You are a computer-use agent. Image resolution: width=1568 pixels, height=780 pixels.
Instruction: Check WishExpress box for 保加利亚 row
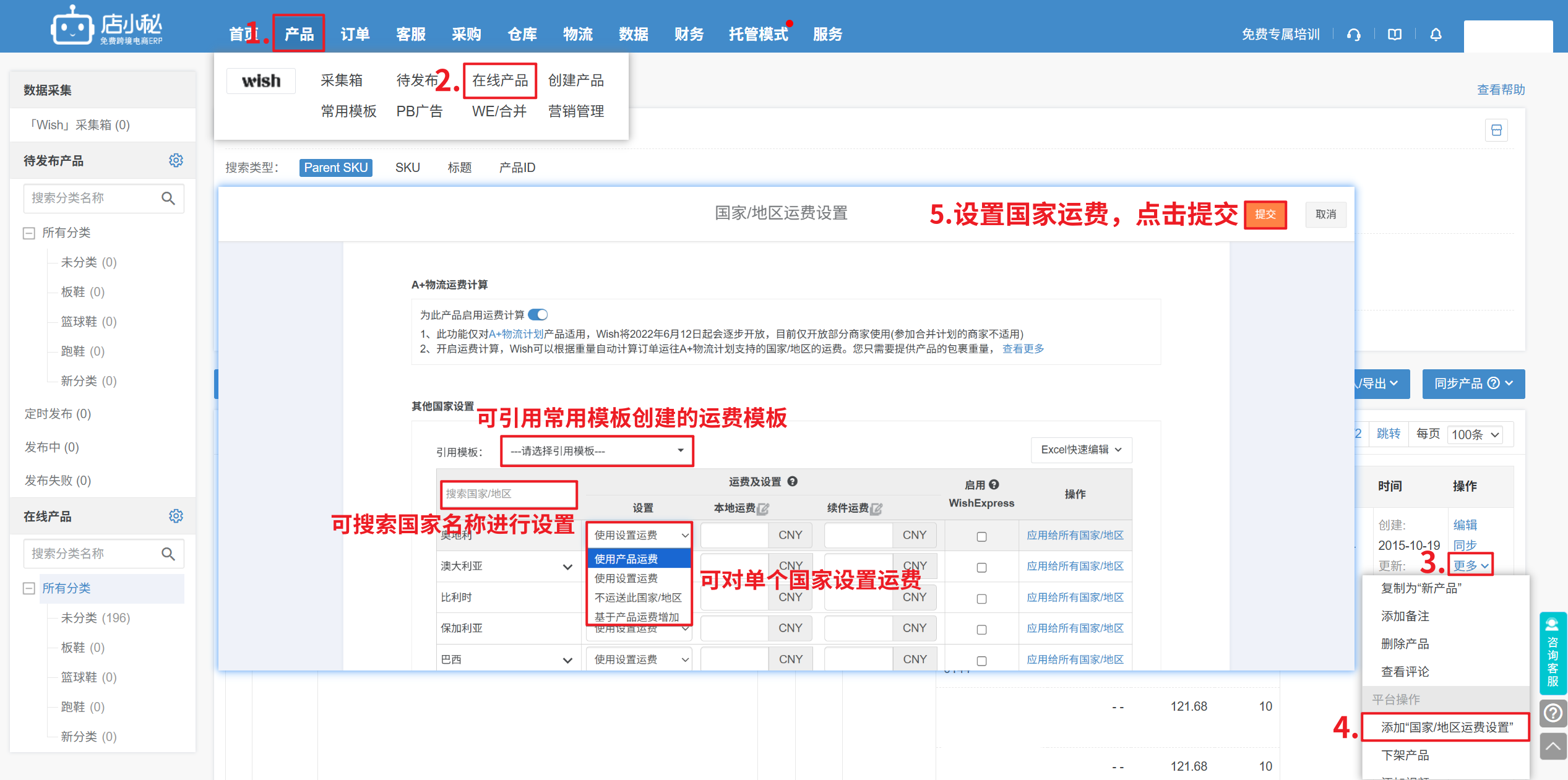981,630
